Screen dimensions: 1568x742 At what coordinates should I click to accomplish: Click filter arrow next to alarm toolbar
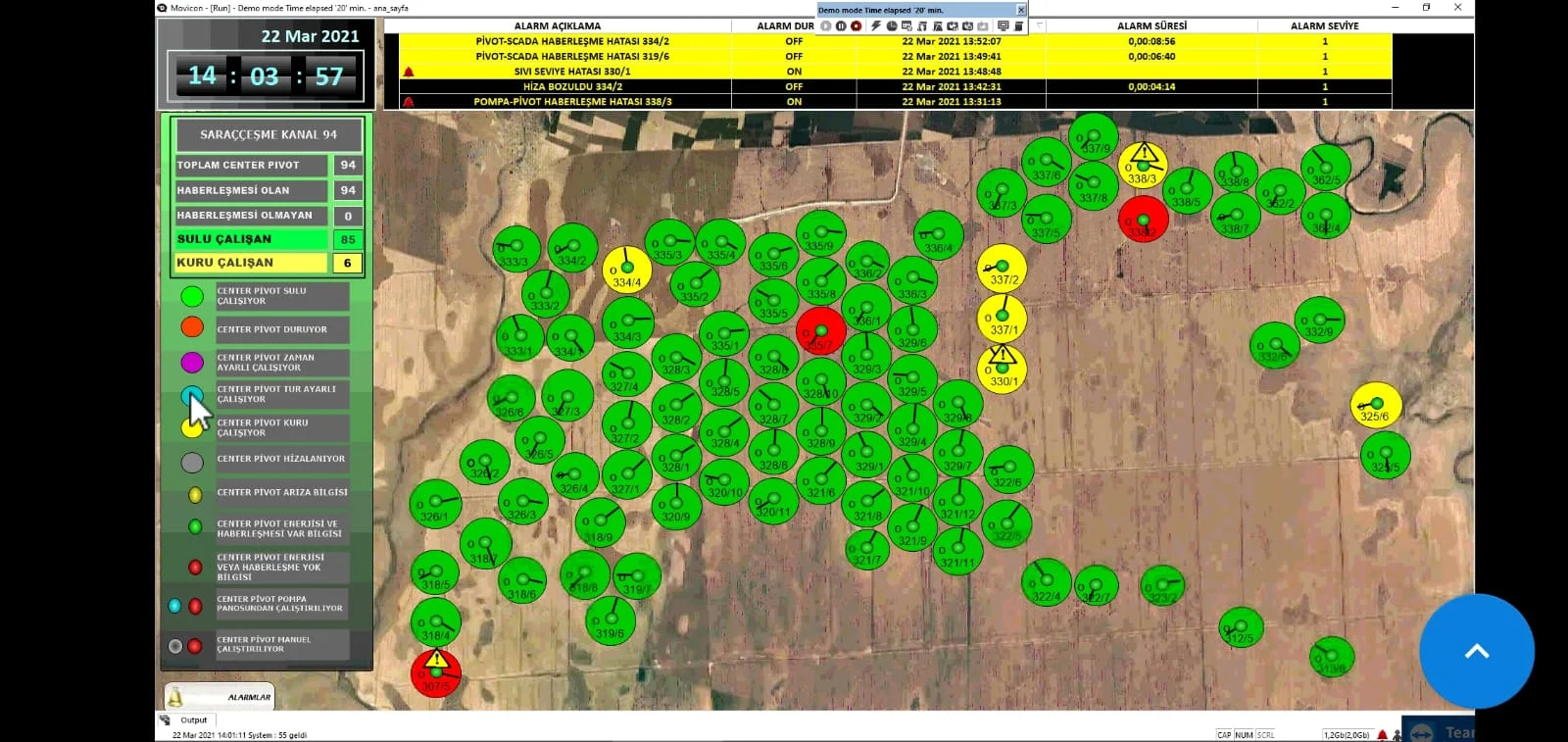tap(1040, 26)
